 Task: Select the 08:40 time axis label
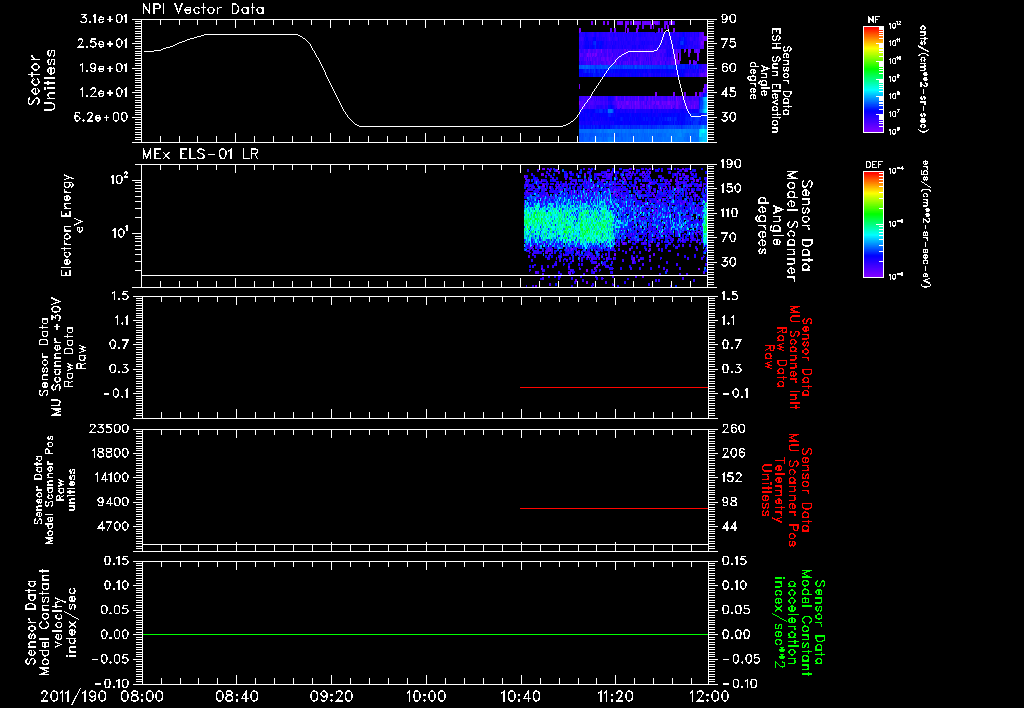click(x=237, y=696)
